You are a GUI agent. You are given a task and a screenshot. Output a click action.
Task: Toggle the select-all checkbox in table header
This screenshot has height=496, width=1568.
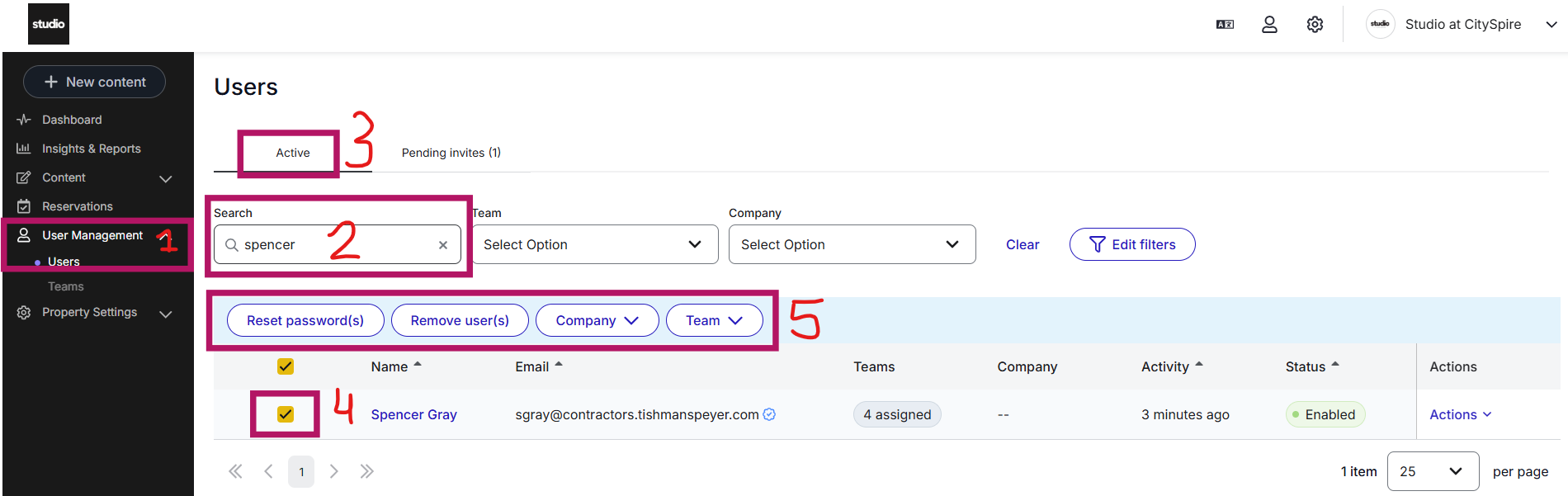click(286, 366)
